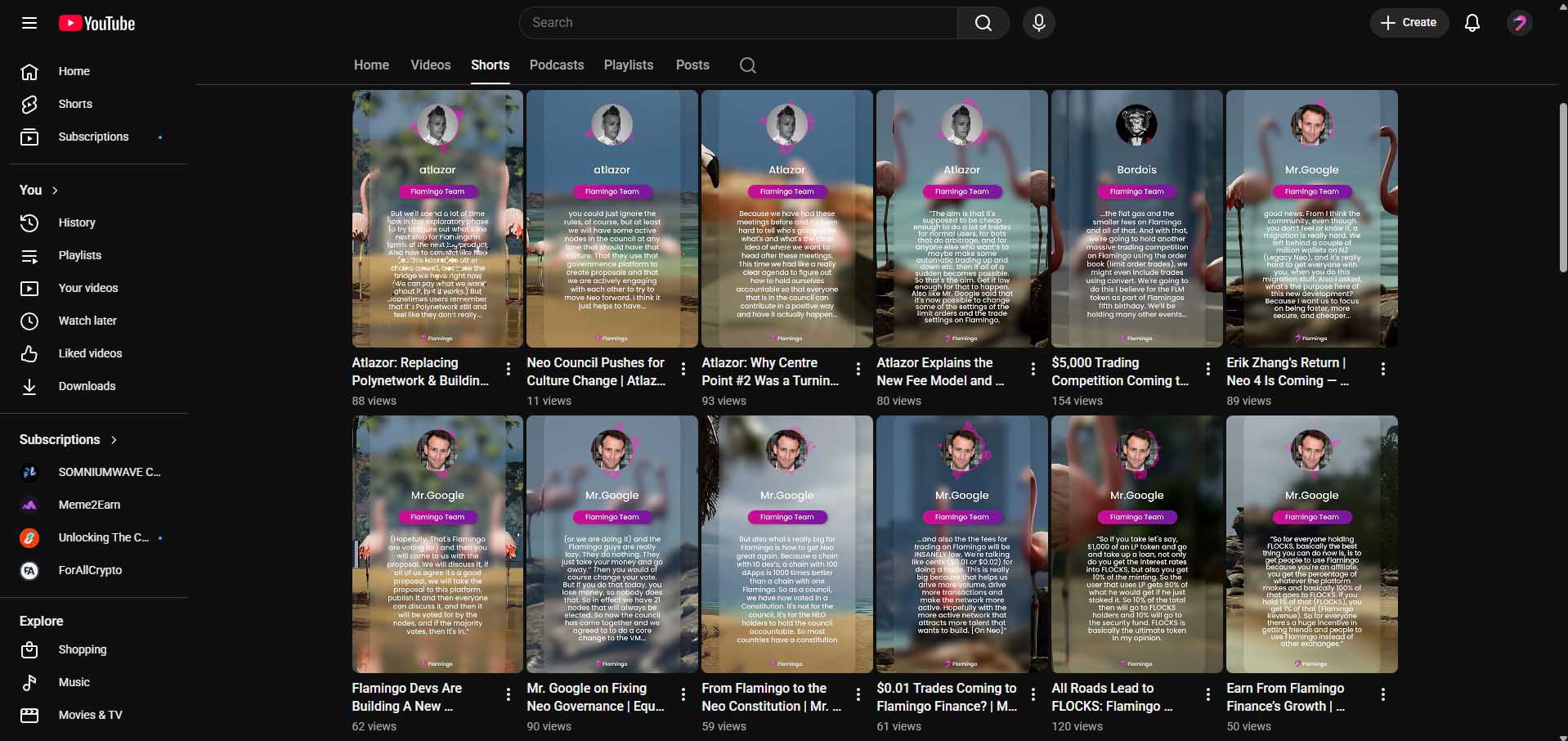
Task: Open the notifications bell
Action: (1472, 23)
